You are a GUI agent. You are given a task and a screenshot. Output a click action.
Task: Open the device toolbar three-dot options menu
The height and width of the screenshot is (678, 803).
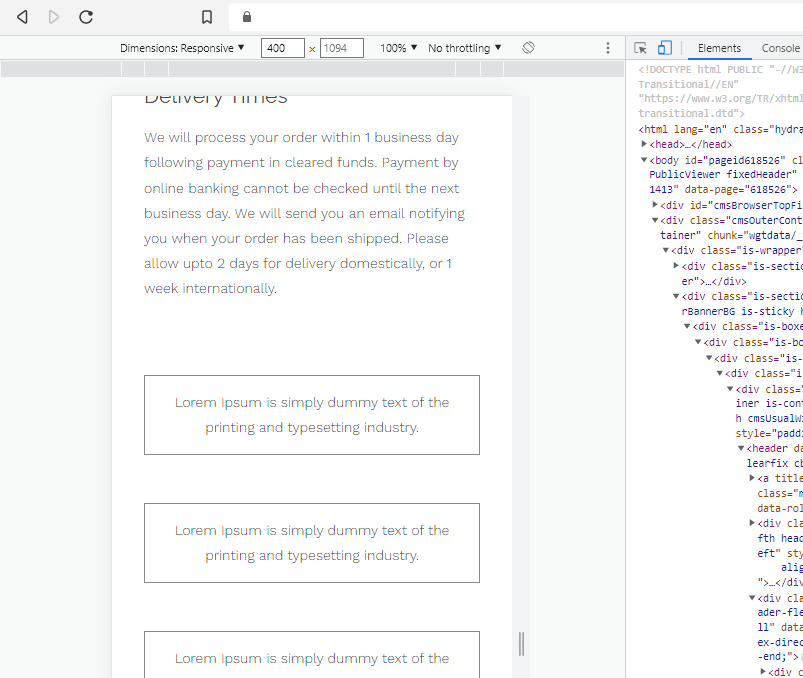click(x=608, y=48)
